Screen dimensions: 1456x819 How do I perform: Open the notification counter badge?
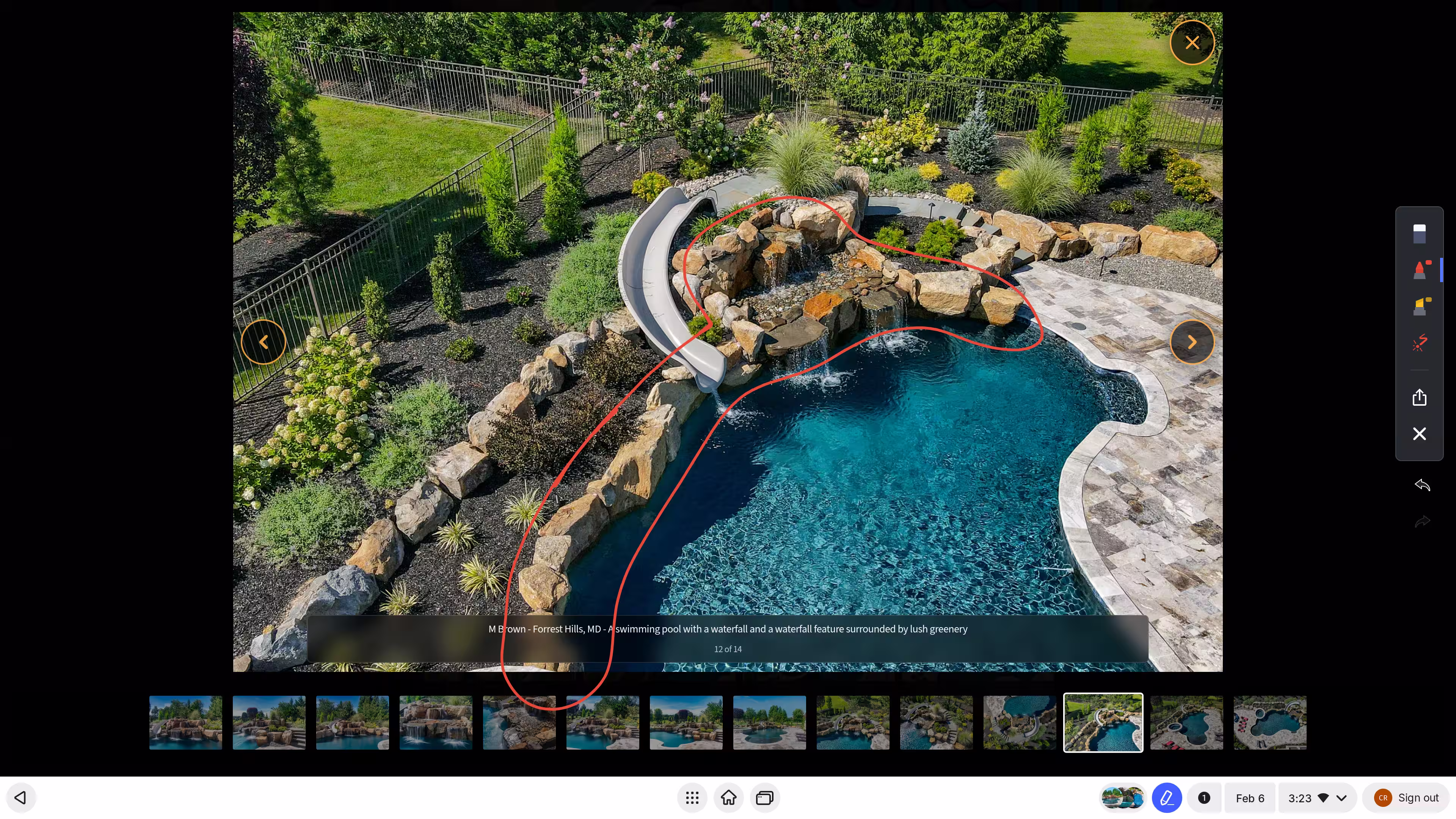point(1204,797)
